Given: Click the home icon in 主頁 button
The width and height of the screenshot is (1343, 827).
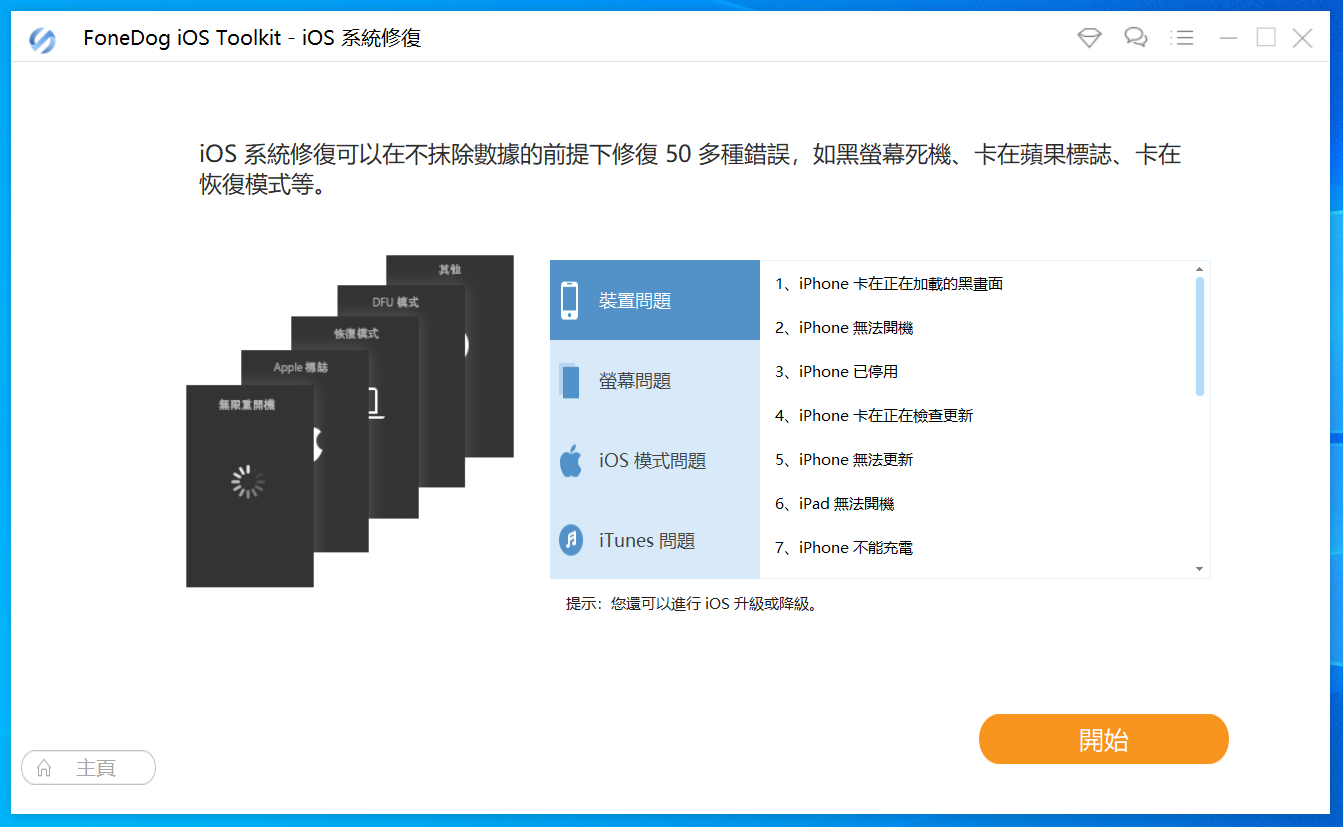Looking at the screenshot, I should coord(44,768).
